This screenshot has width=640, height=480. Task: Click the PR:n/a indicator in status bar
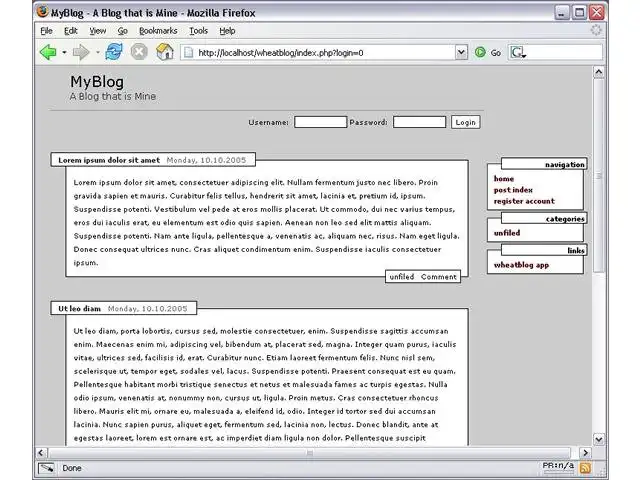(x=558, y=466)
